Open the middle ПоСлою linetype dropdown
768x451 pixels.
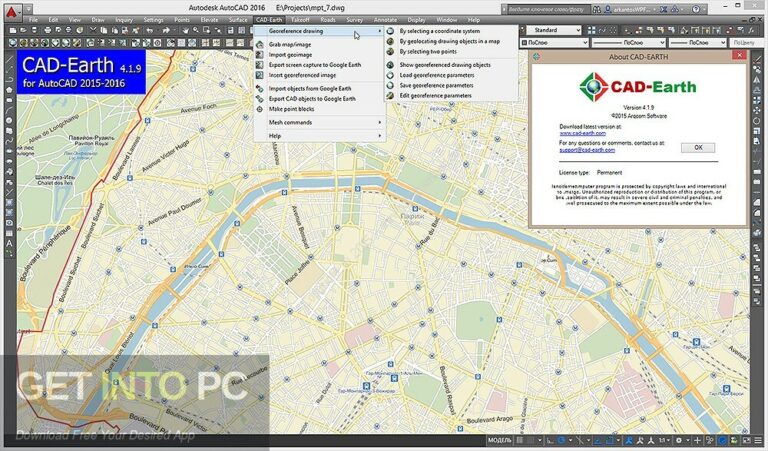coord(628,43)
